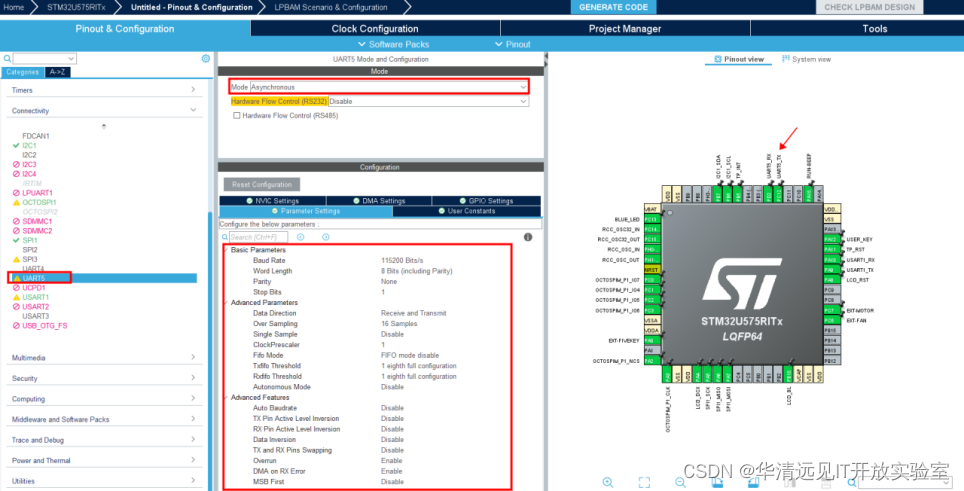Screen dimensions: 964x491
Task: Open the peripheral search combo box
Action: 44,58
